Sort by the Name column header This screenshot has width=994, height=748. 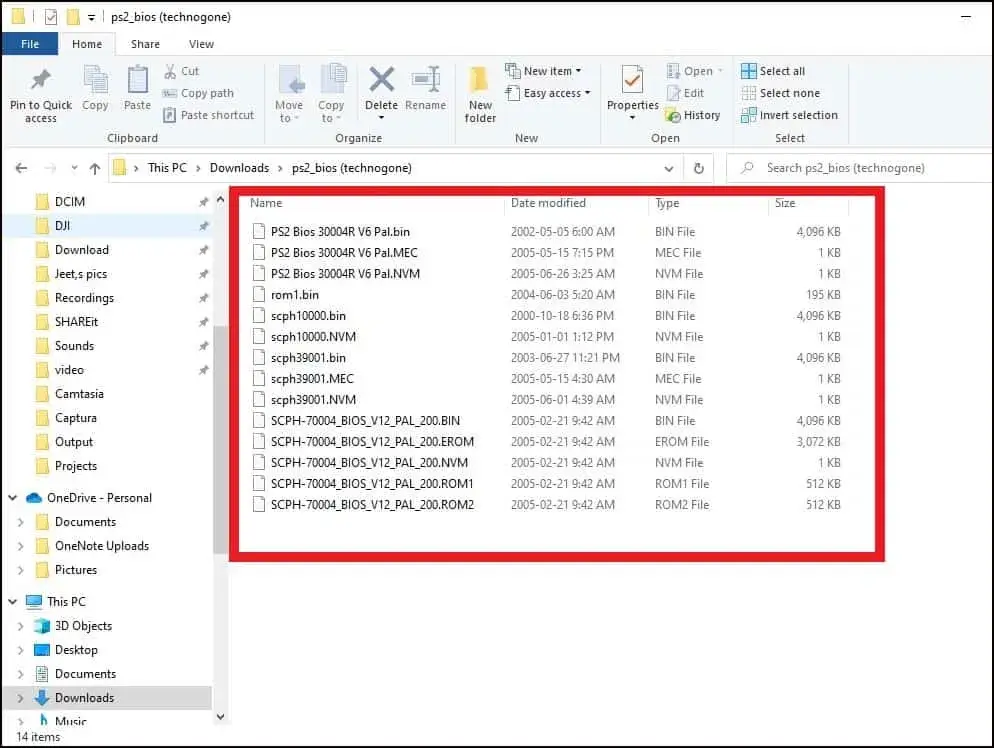pos(266,203)
